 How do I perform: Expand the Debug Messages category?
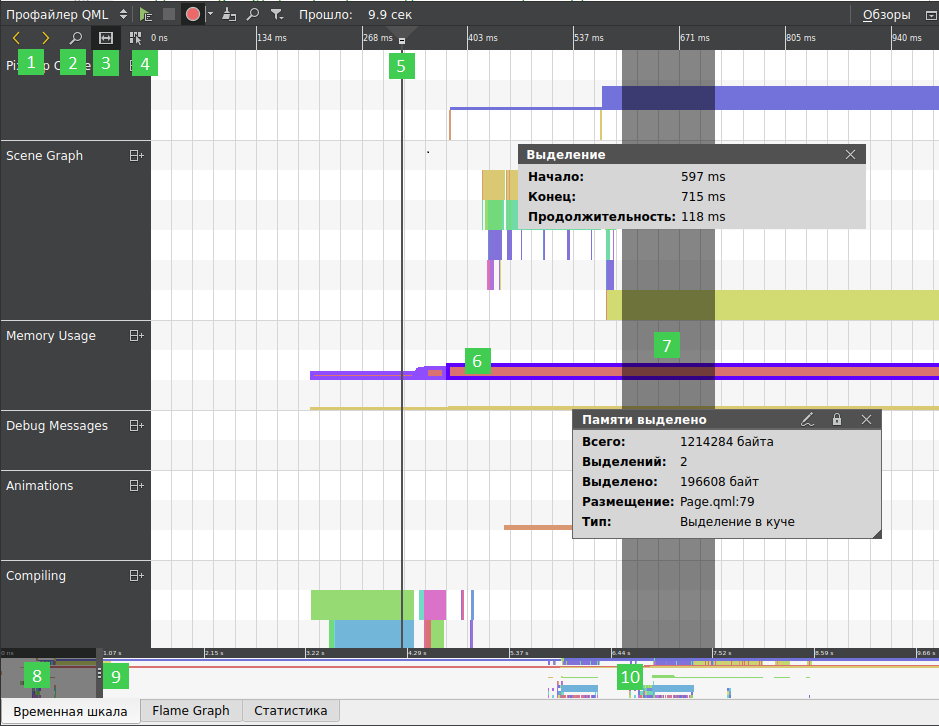tap(137, 425)
